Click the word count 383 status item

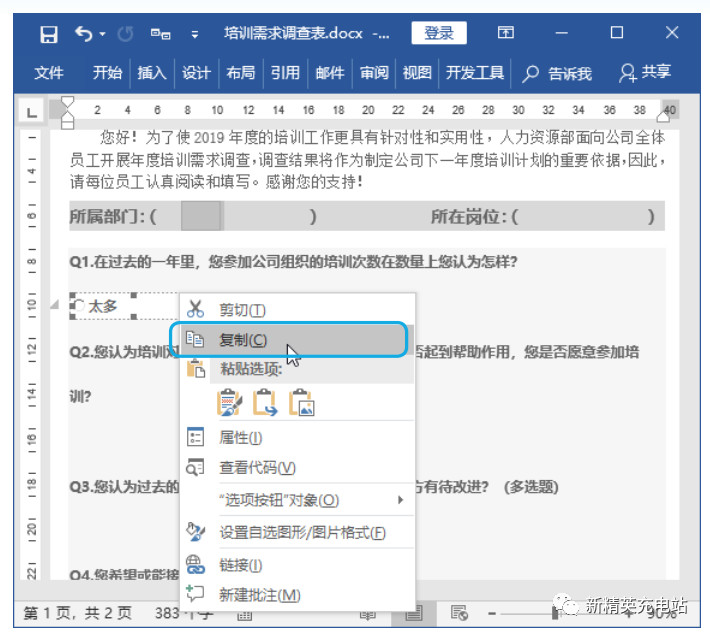point(183,613)
